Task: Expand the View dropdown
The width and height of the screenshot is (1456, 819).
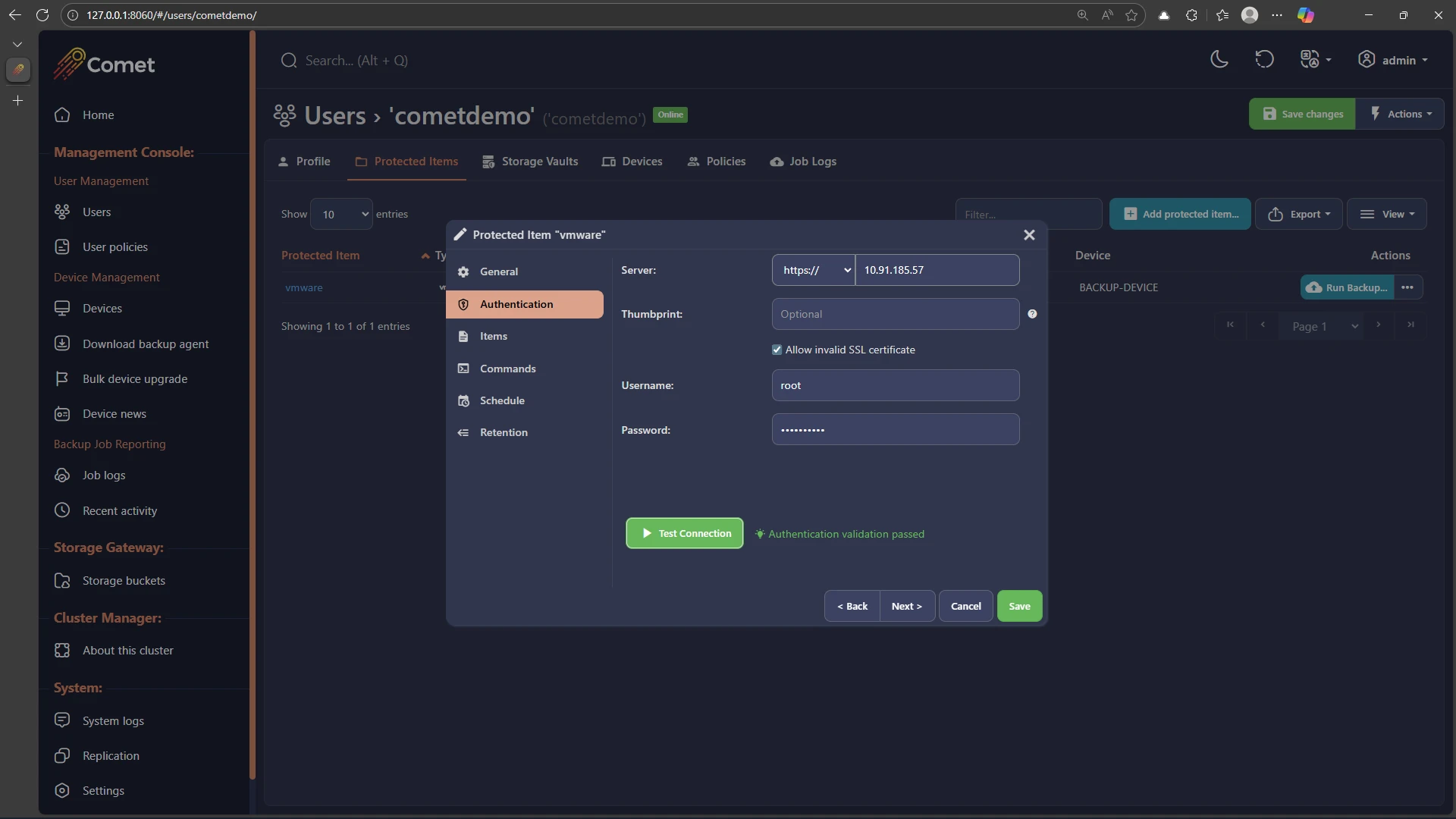Action: click(1387, 214)
